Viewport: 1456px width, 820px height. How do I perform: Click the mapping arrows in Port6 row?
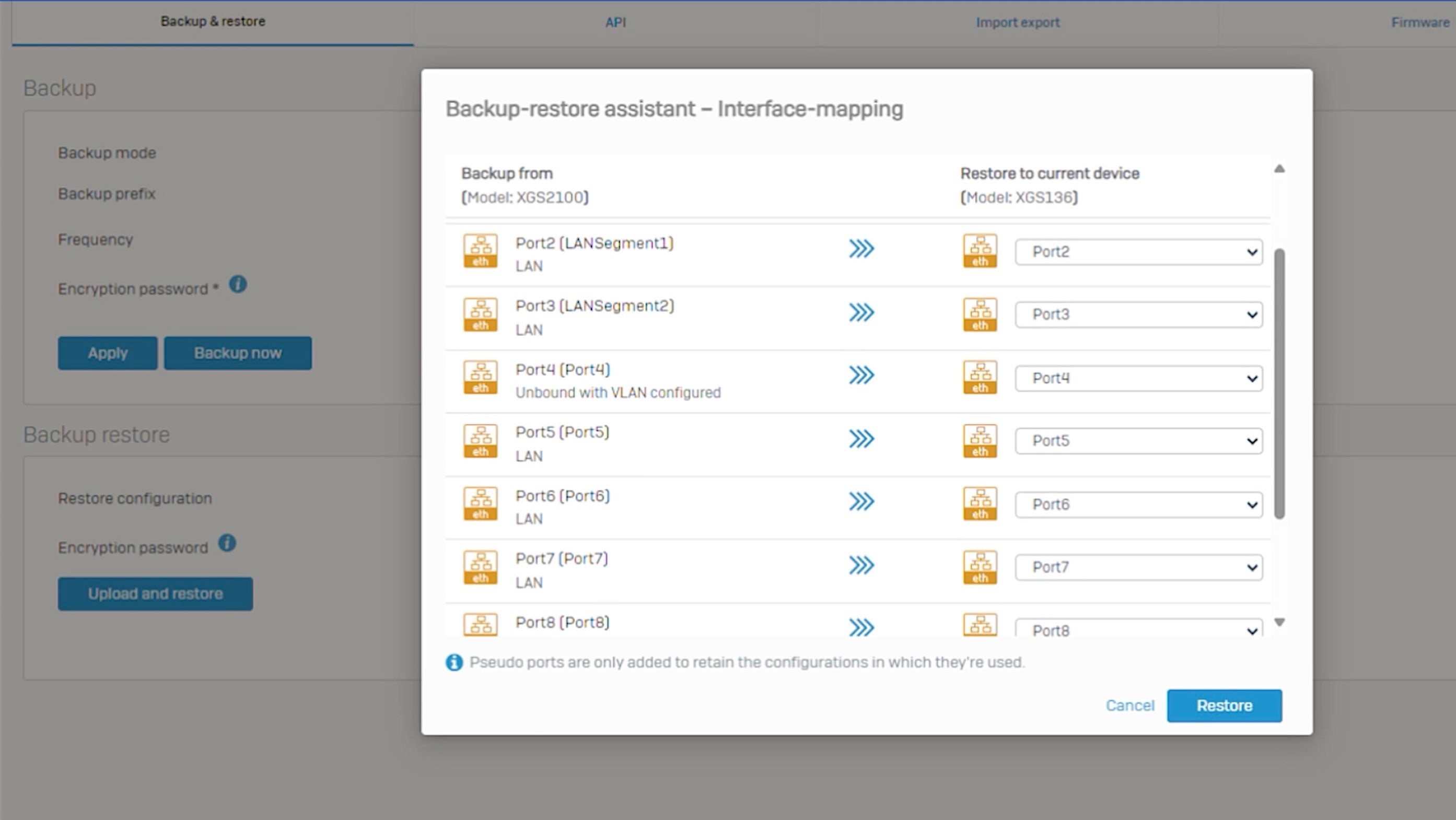[x=861, y=501]
